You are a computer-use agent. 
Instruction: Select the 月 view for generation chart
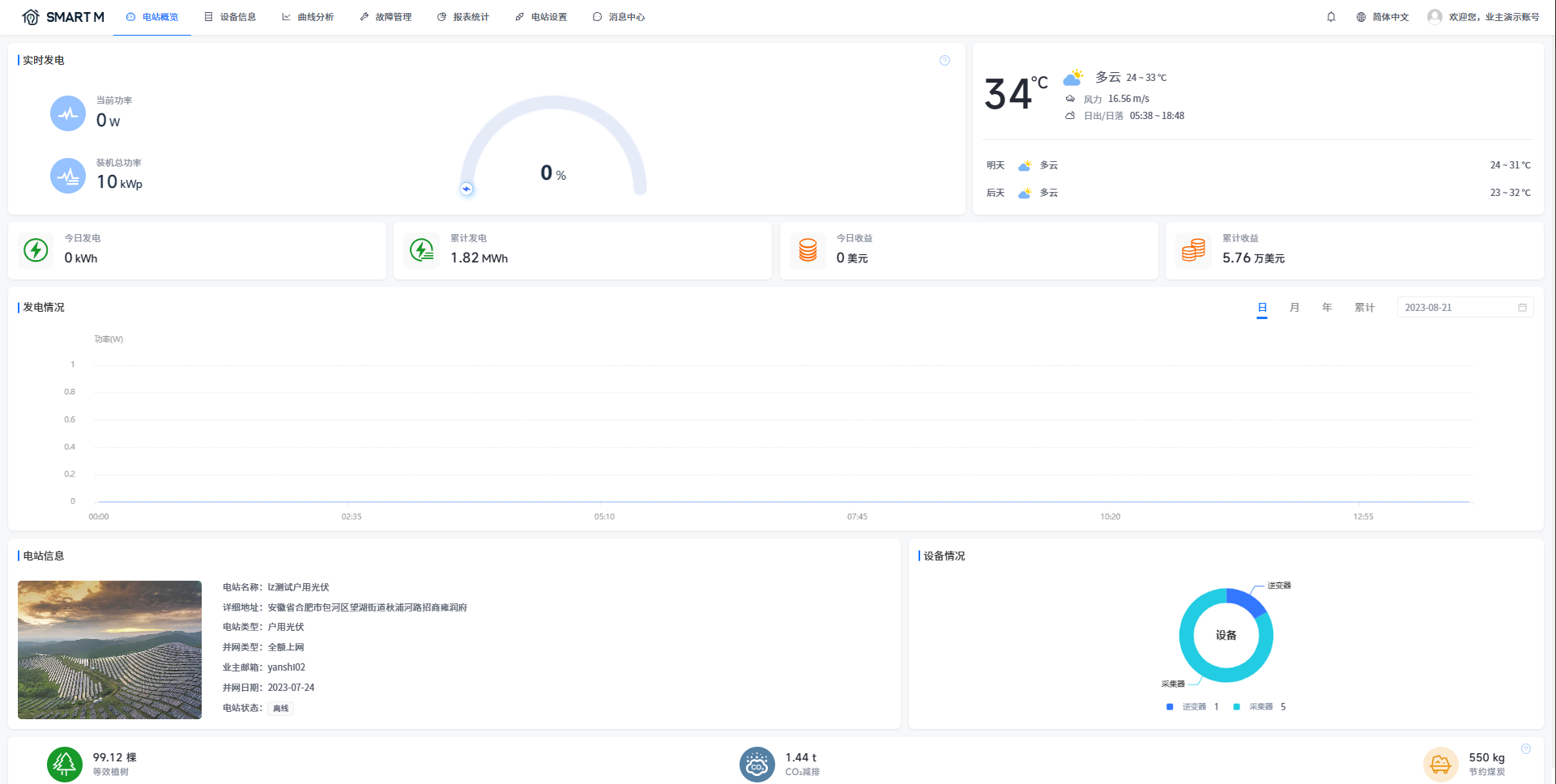(1294, 308)
